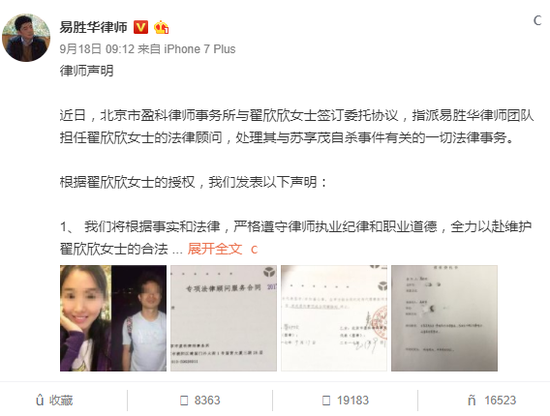Open the poster's profile avatar
Screen dimensions: 550x416
coord(26,38)
